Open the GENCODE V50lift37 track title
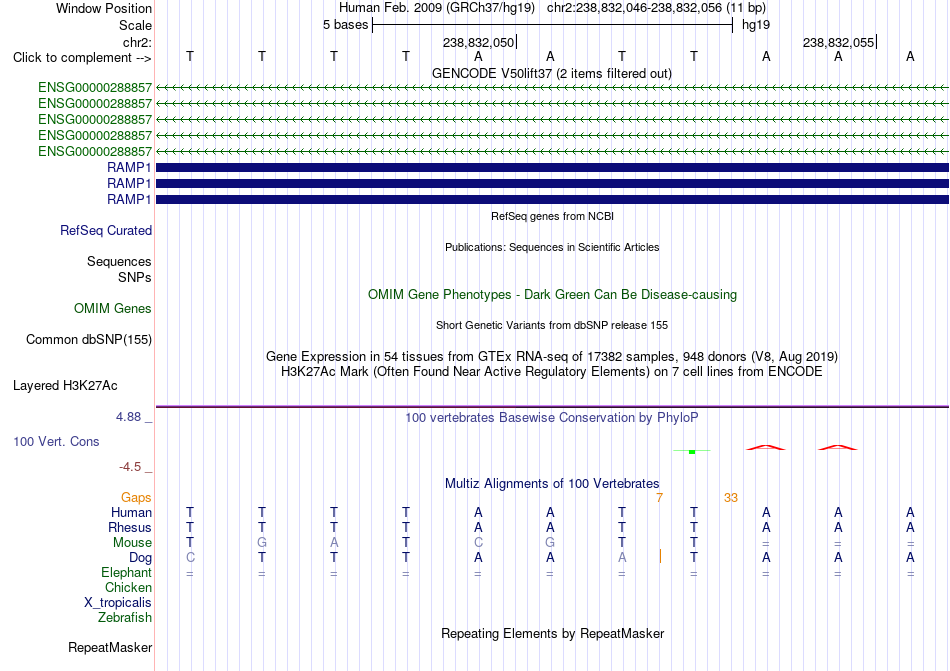Screen dimensions: 950x671 pyautogui.click(x=551, y=73)
